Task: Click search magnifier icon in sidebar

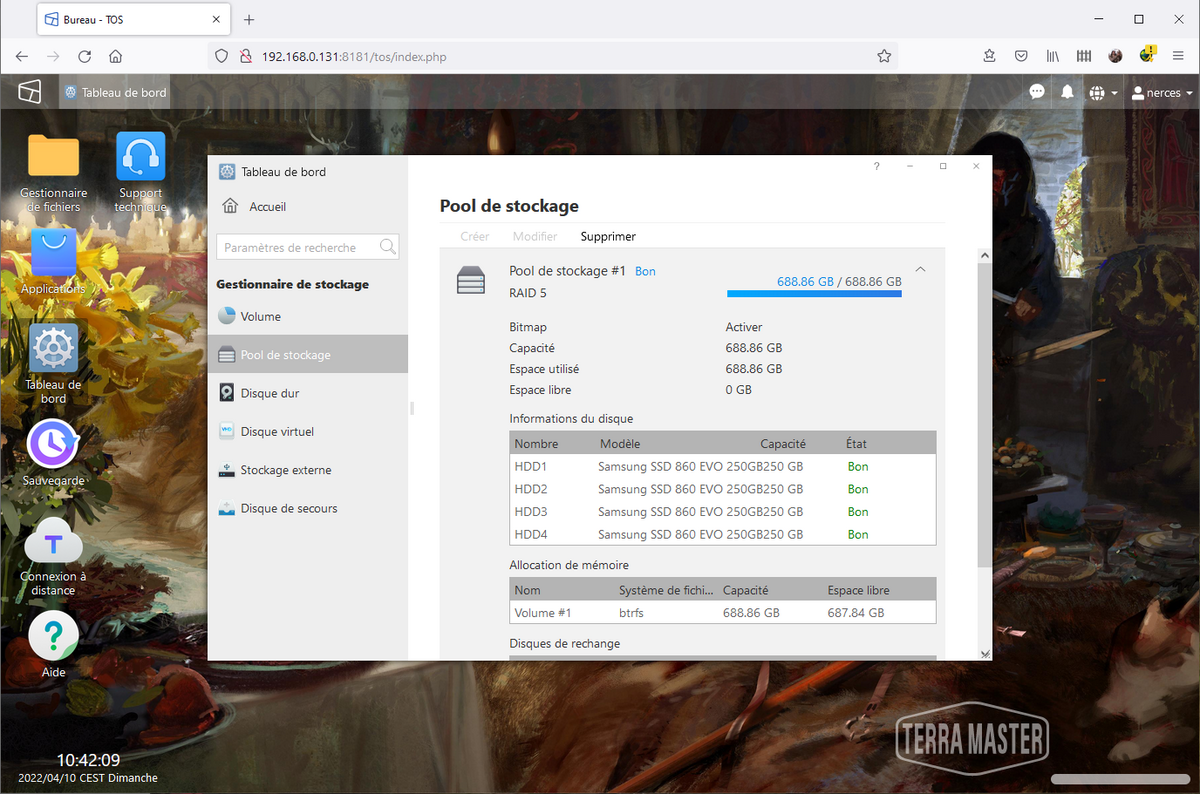Action: click(x=388, y=247)
